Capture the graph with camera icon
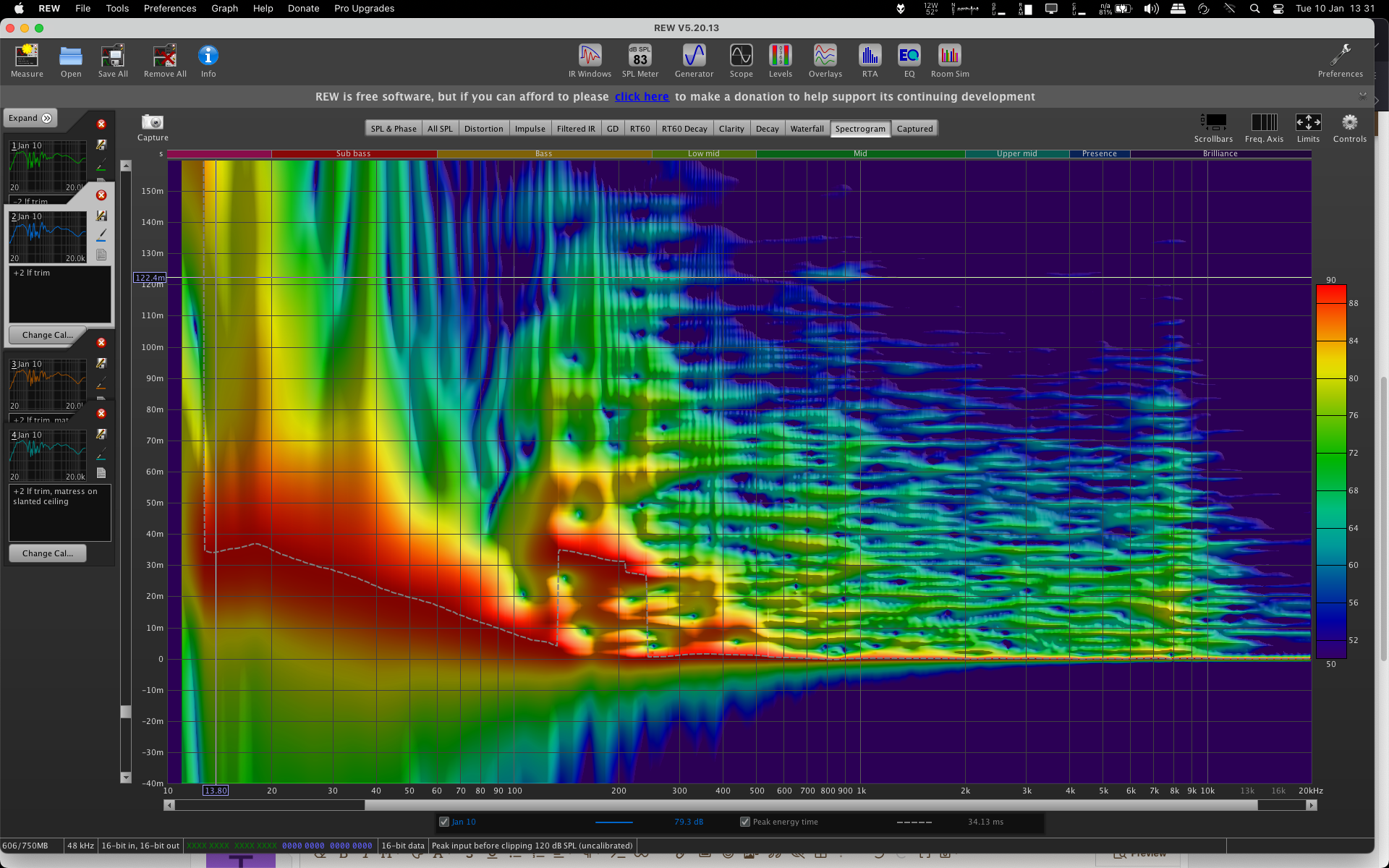 click(x=153, y=127)
